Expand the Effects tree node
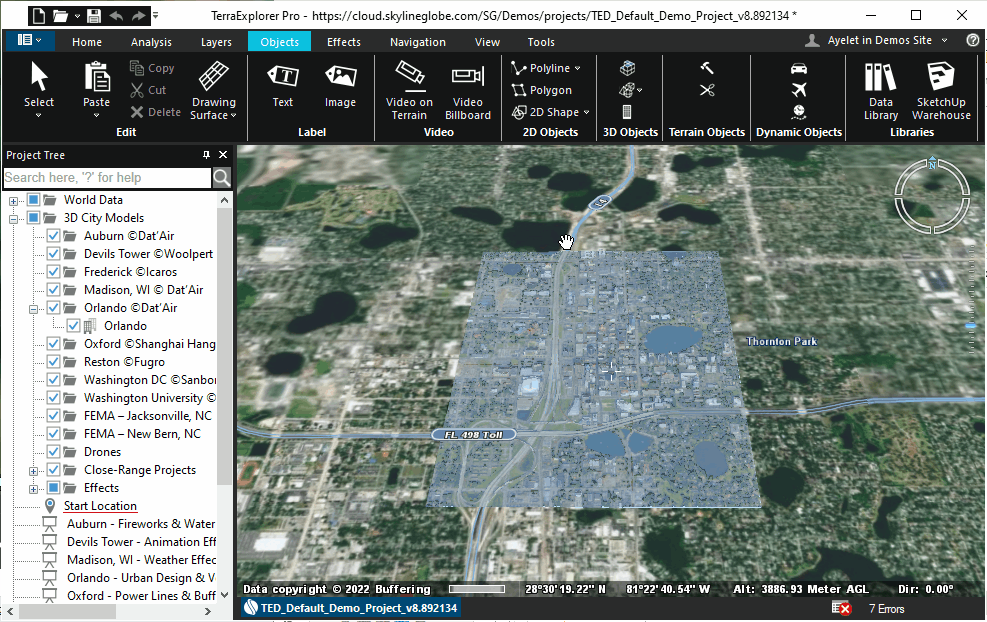Image resolution: width=987 pixels, height=622 pixels. 33,489
